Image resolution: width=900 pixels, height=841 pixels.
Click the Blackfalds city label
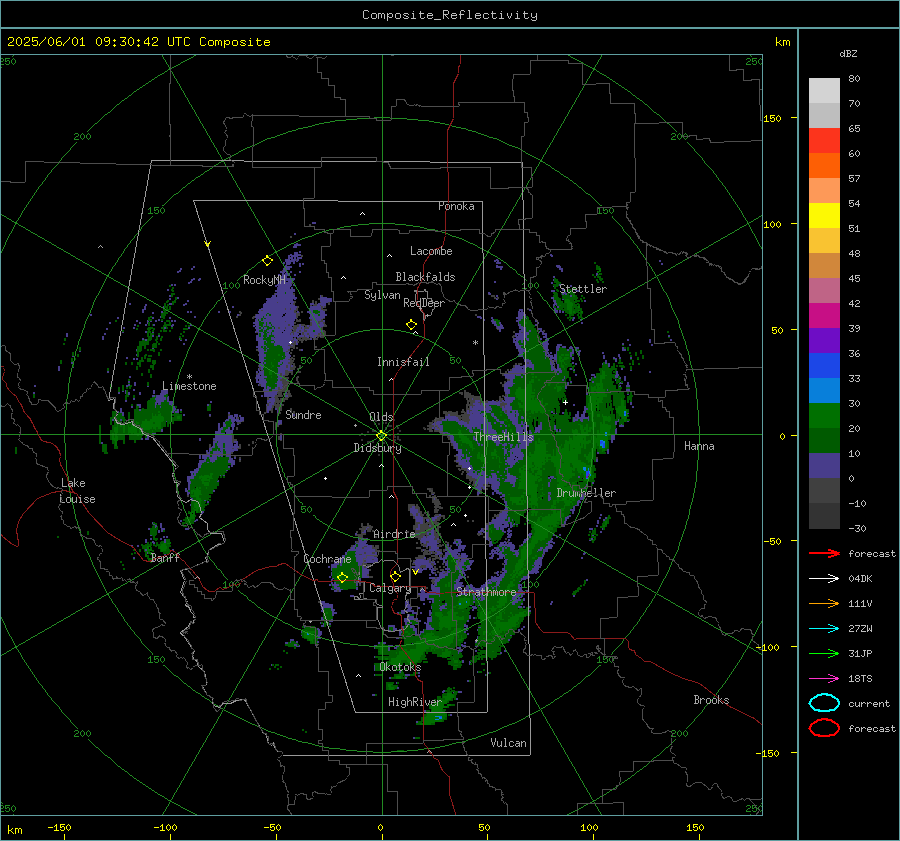(x=425, y=277)
